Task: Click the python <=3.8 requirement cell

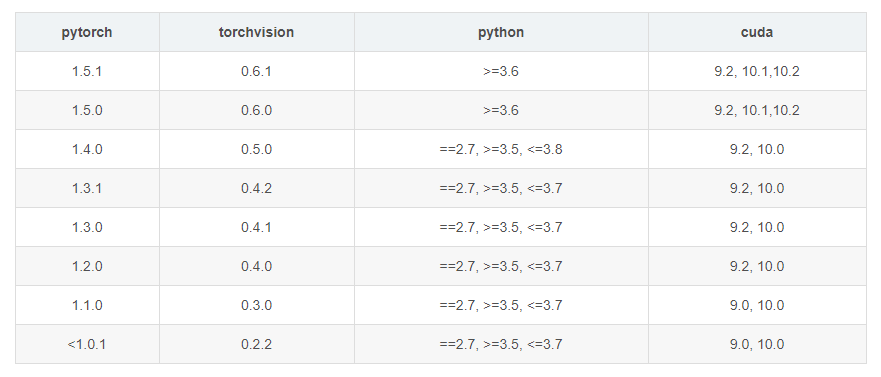Action: point(501,149)
